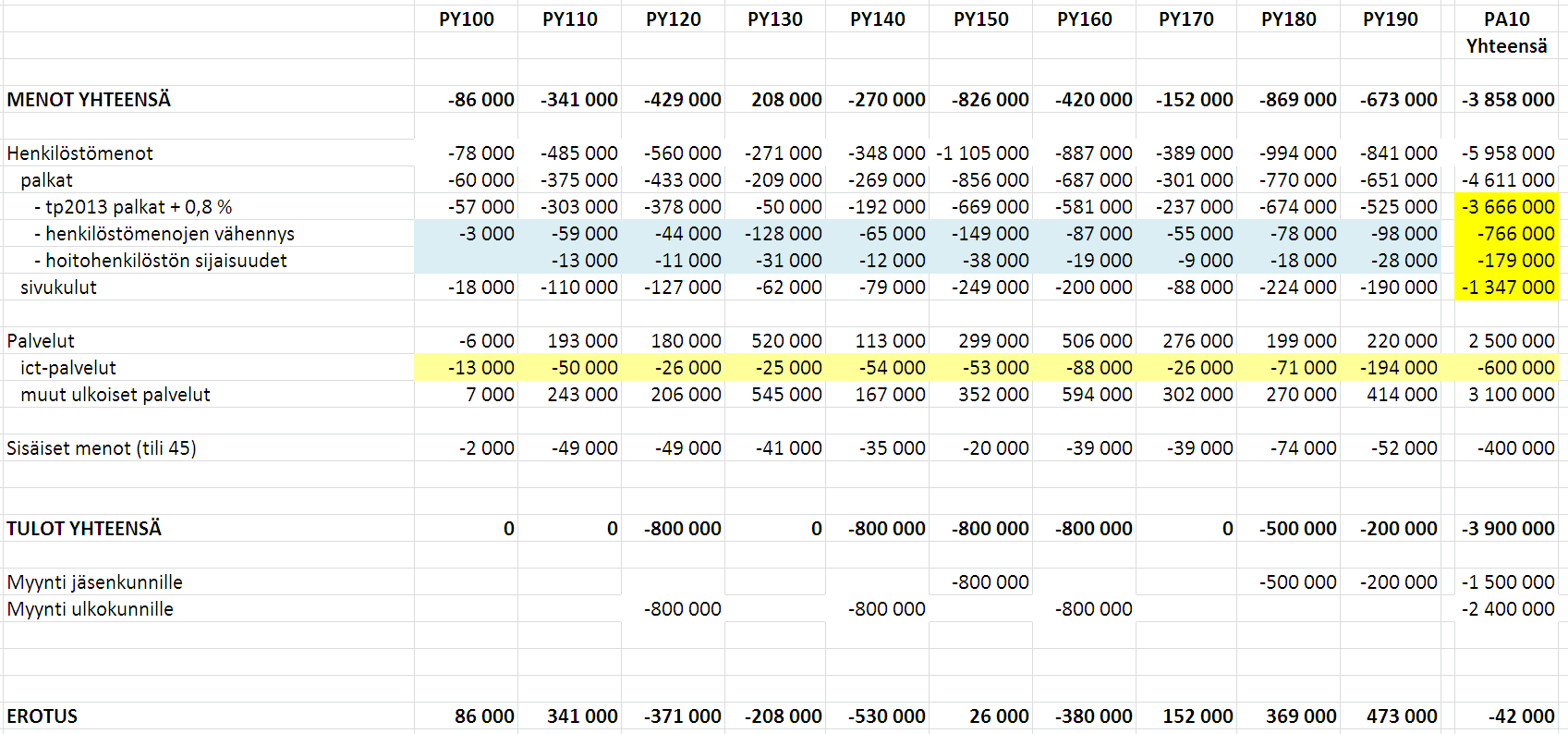Screen dimensions: 1568x734
Task: Click the TULOT YHTEENSÄ row label
Action: (x=84, y=529)
